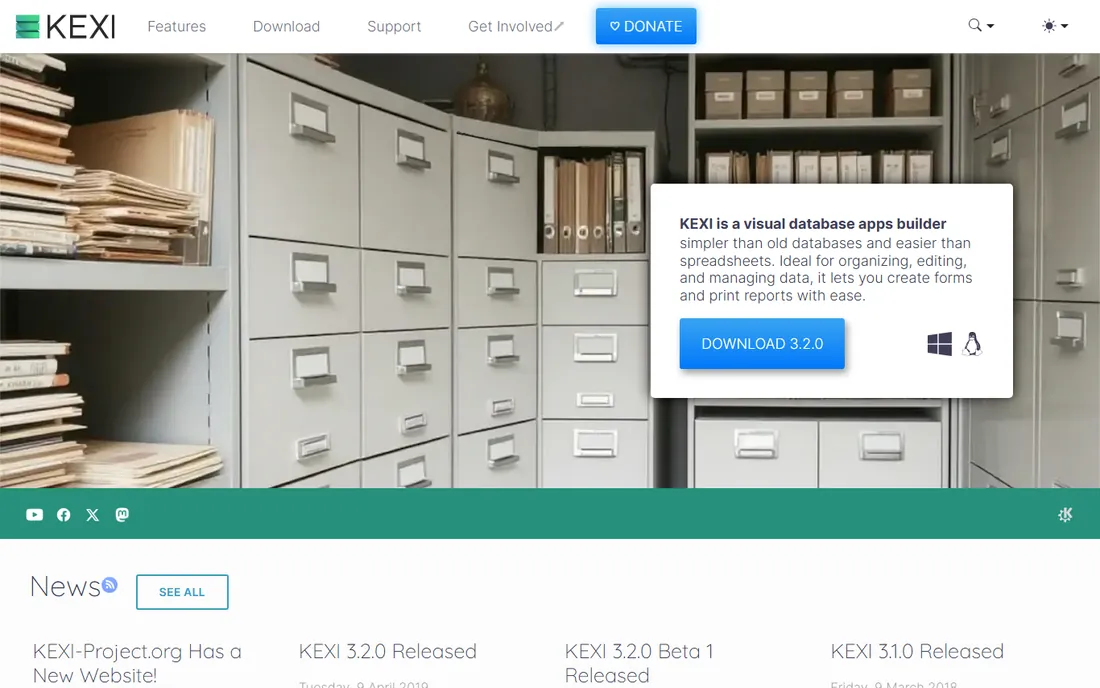Open 'KEXI 3.2.0 Beta 1 Released' article

pos(639,663)
